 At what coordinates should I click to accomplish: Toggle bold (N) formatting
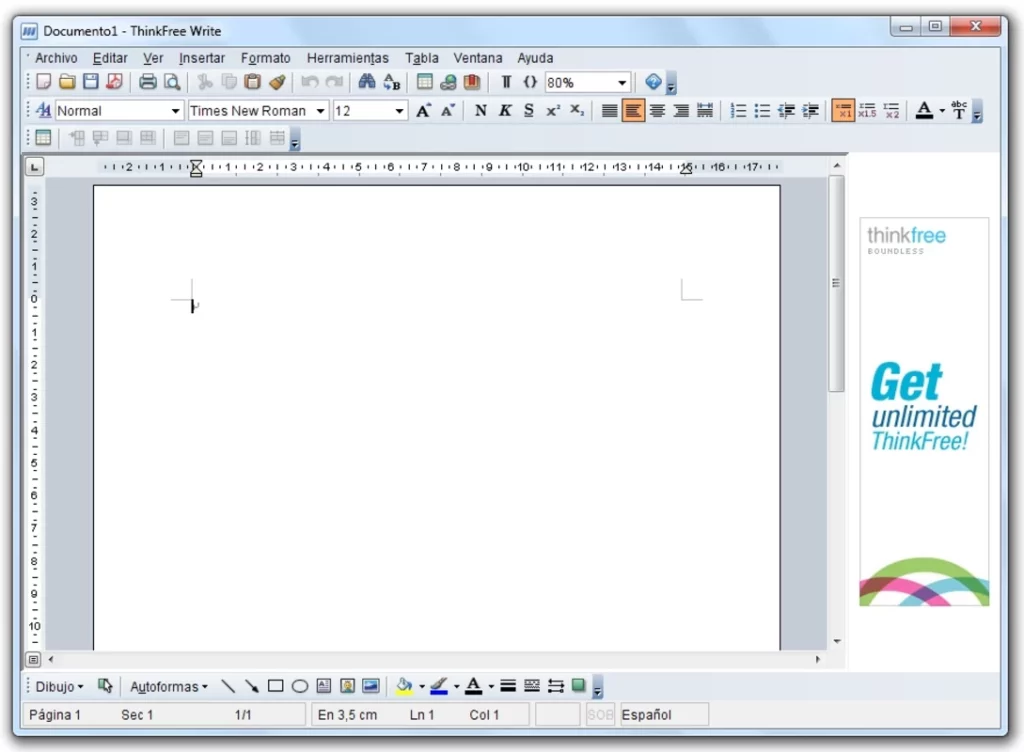(x=481, y=111)
